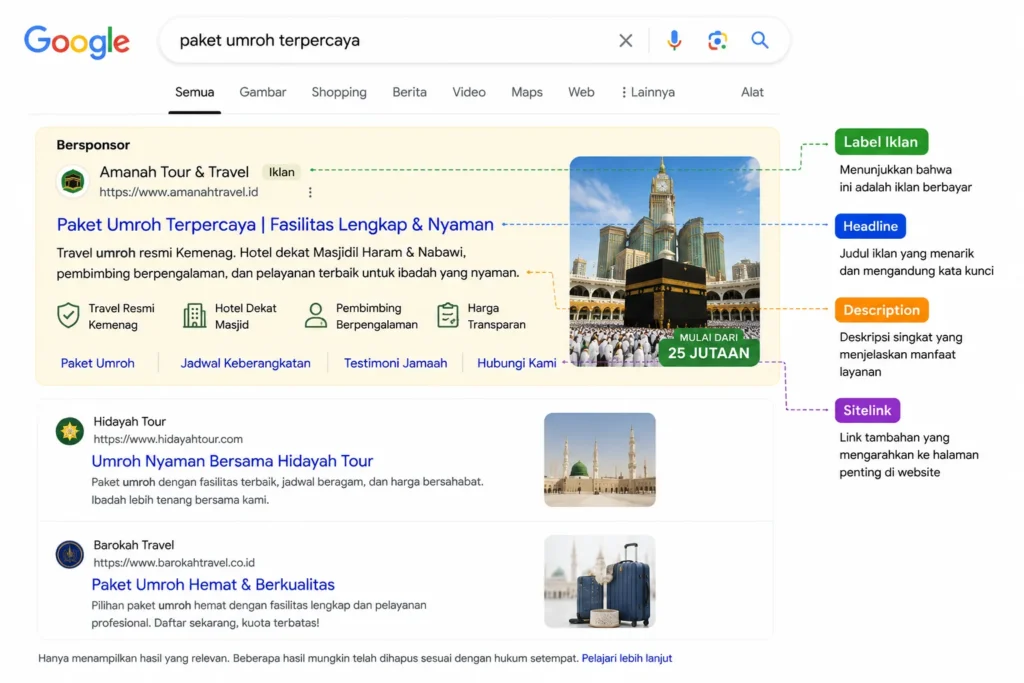The image size is (1024, 683).
Task: Open the Maps tab
Action: (527, 92)
